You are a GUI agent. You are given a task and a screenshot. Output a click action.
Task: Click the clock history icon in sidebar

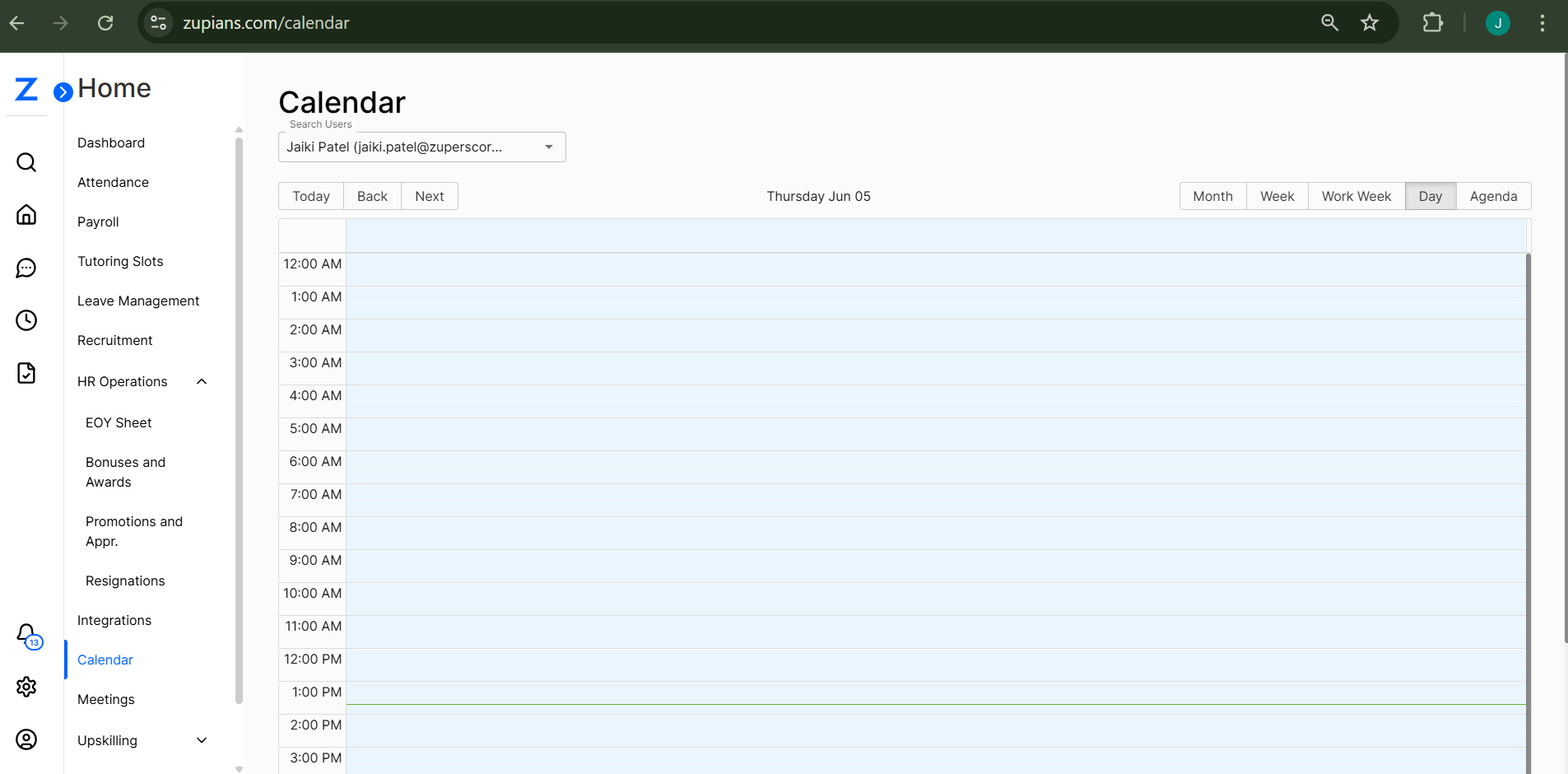click(x=26, y=320)
